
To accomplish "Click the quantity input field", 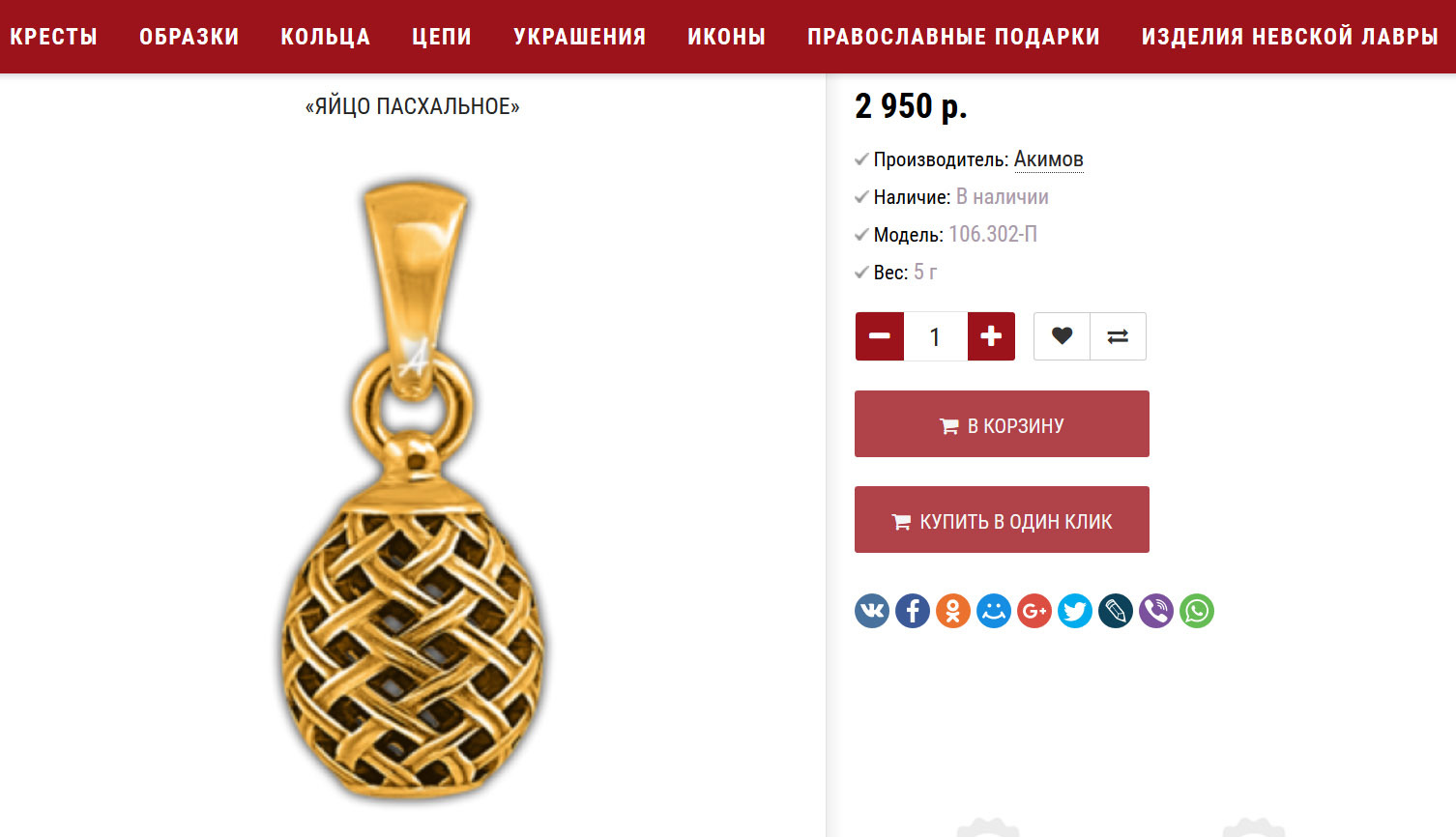I will [x=935, y=336].
